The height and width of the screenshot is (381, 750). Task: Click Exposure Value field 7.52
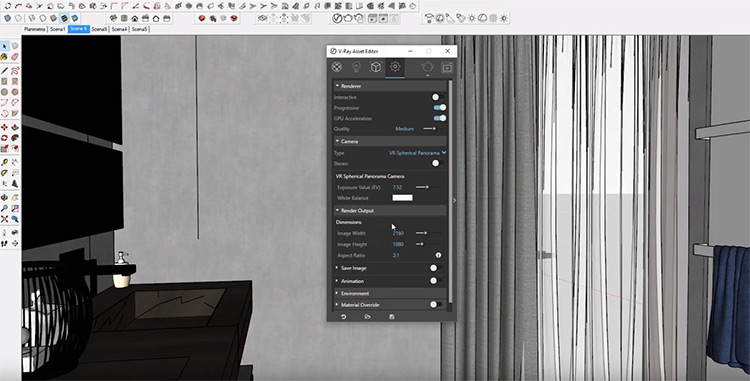pos(397,187)
